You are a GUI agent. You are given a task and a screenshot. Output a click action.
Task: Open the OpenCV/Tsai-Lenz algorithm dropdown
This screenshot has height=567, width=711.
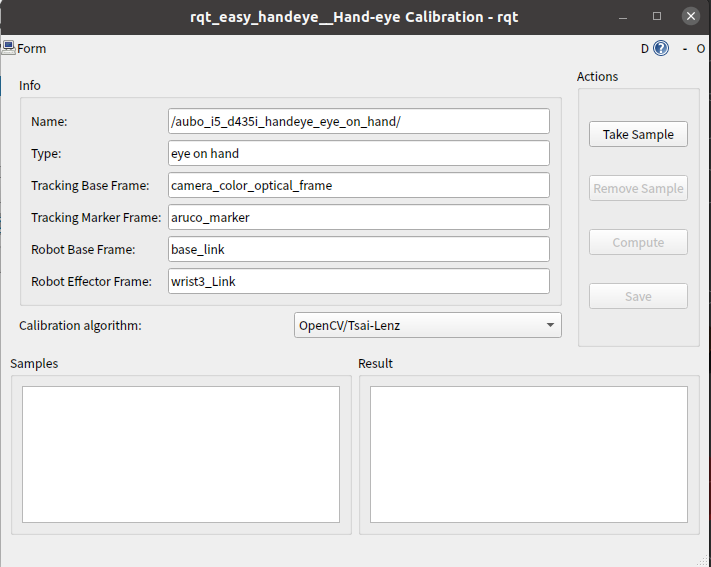pos(428,325)
